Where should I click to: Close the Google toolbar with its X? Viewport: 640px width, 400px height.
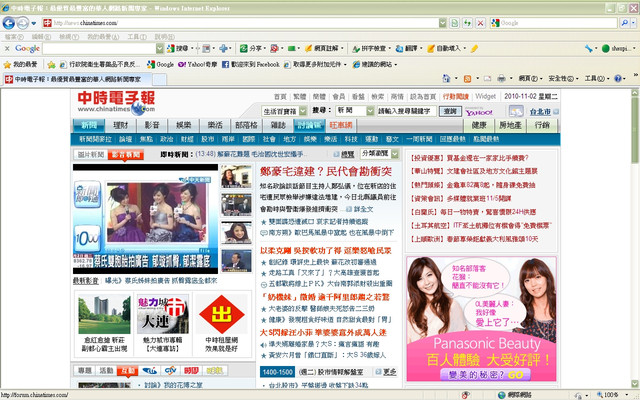7,48
